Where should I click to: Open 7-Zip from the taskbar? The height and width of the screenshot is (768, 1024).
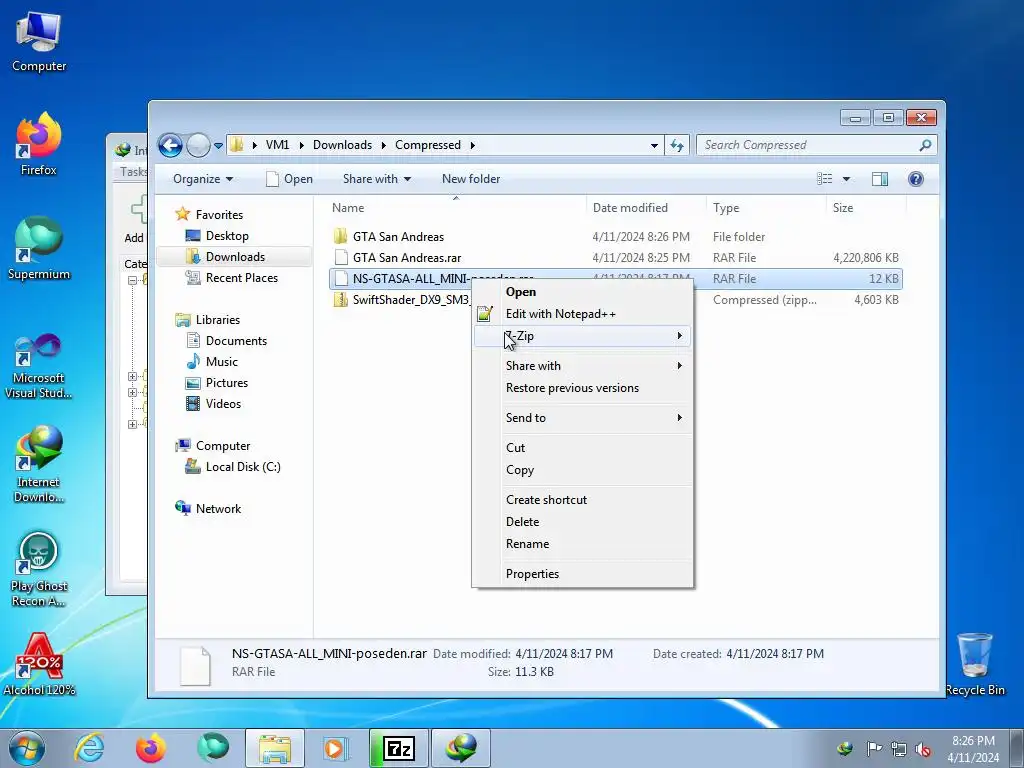click(x=398, y=748)
